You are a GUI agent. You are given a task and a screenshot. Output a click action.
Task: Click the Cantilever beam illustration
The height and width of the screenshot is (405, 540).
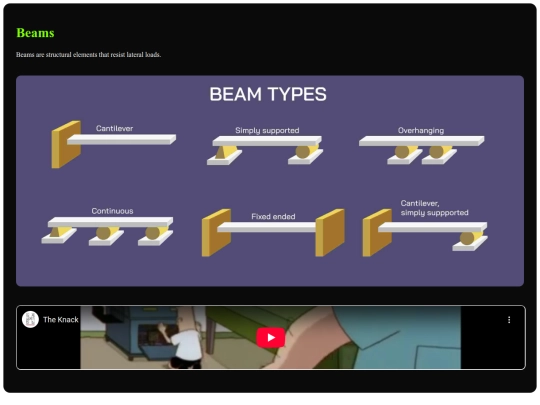pyautogui.click(x=114, y=144)
